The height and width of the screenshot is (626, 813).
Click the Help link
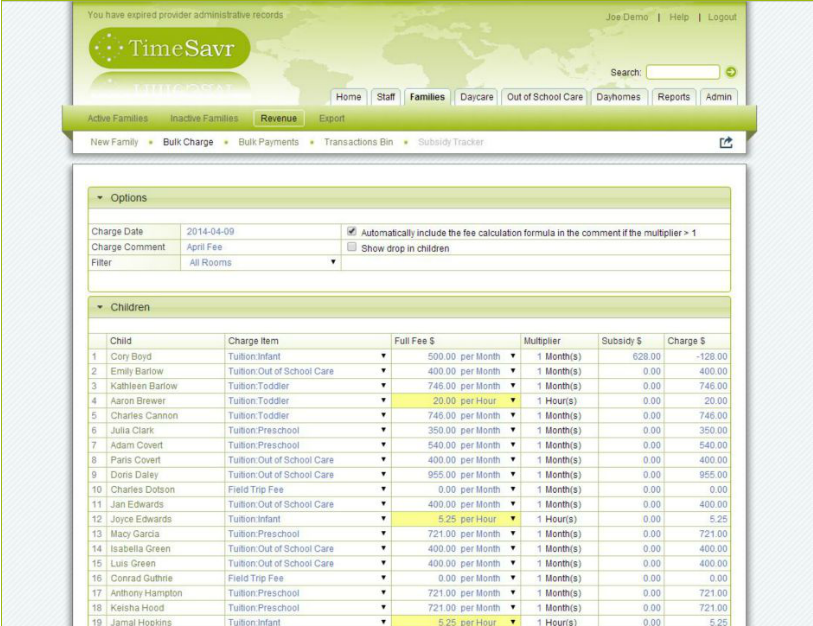pos(679,17)
